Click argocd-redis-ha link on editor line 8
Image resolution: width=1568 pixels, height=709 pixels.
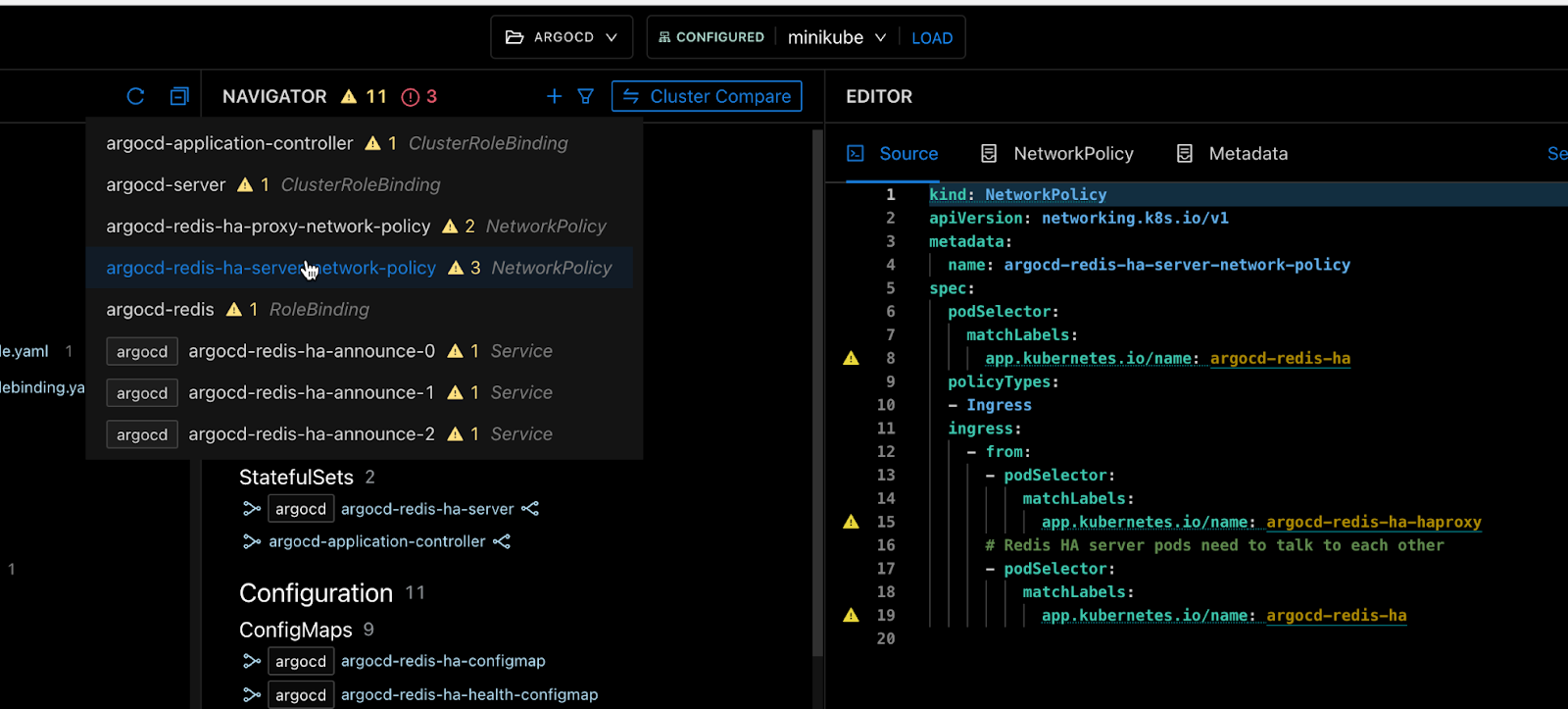click(1280, 358)
